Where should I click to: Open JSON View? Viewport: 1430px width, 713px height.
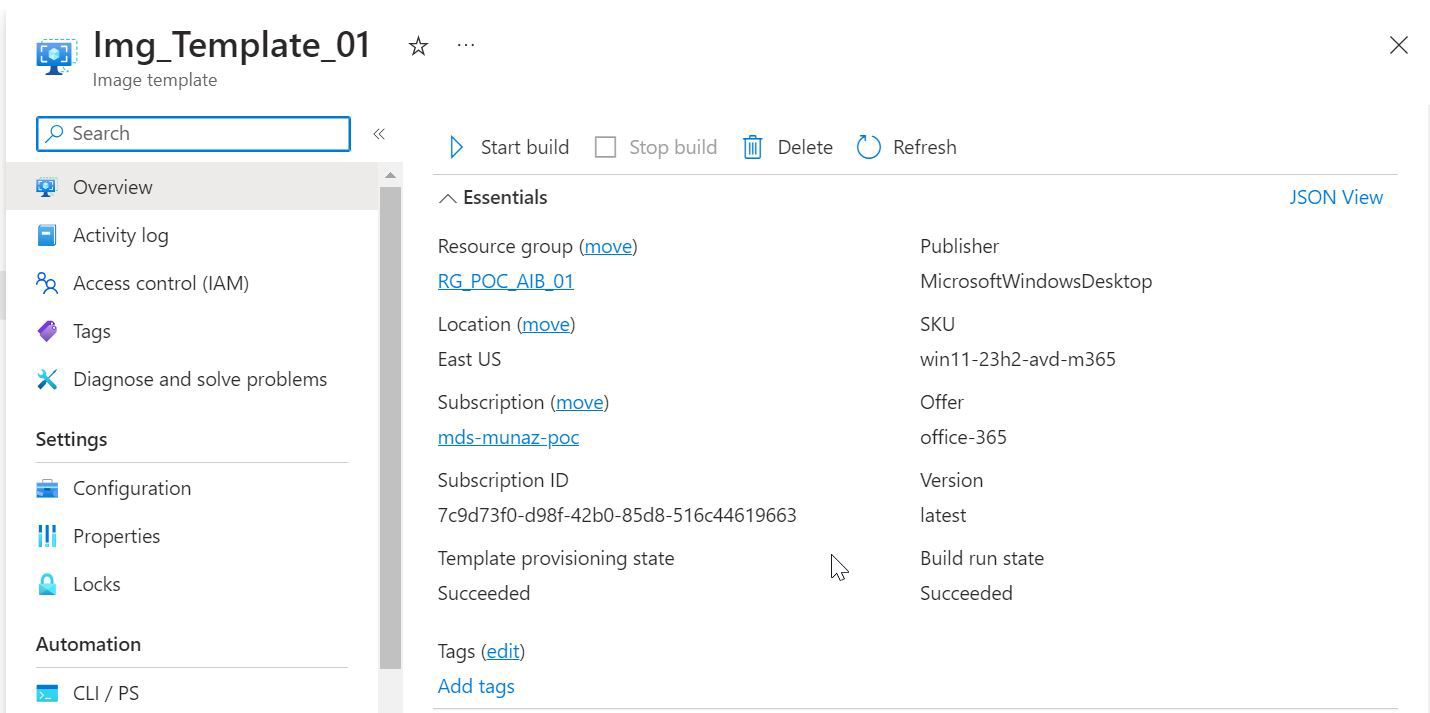point(1335,197)
